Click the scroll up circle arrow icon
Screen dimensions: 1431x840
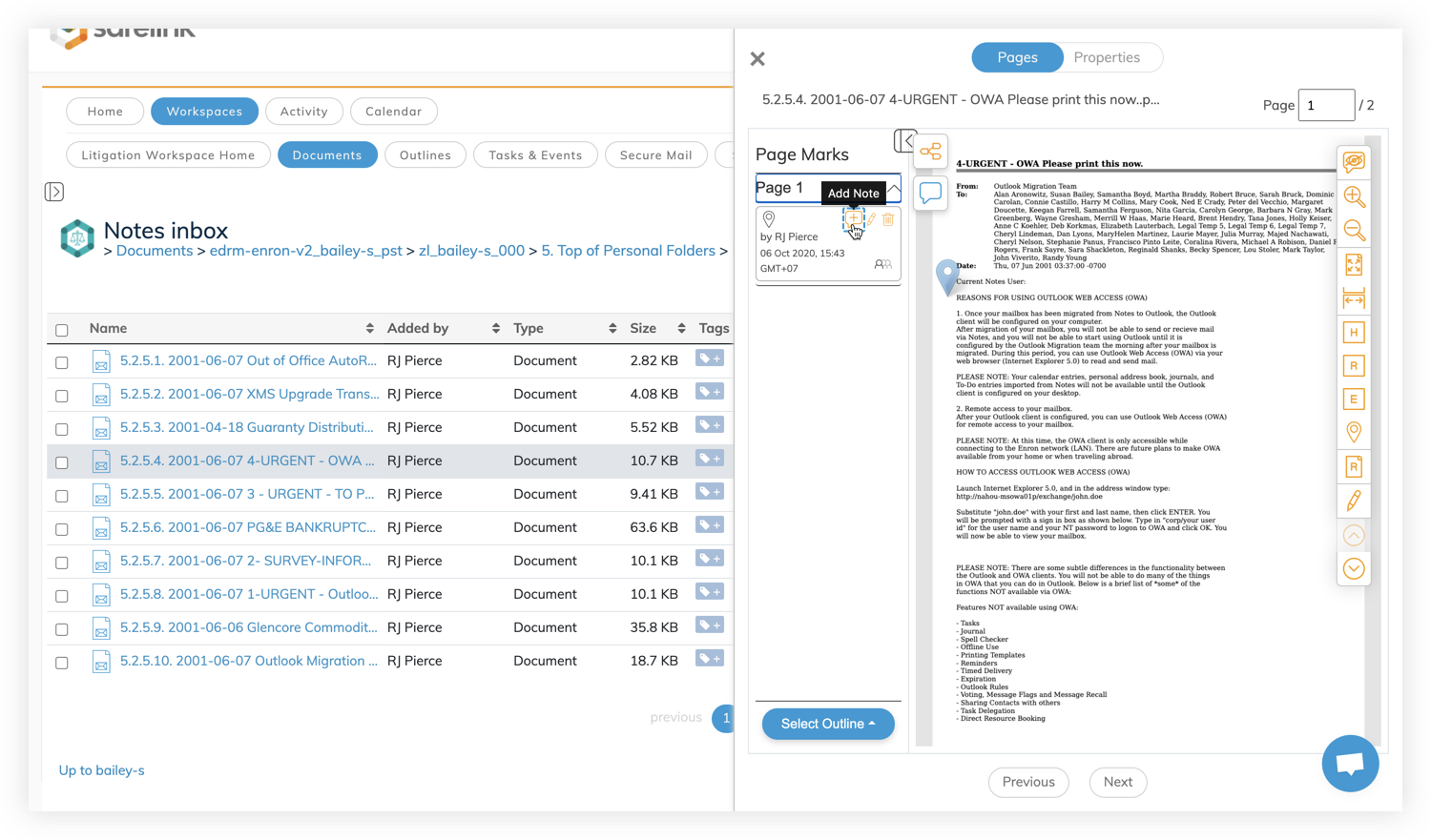tap(1354, 536)
